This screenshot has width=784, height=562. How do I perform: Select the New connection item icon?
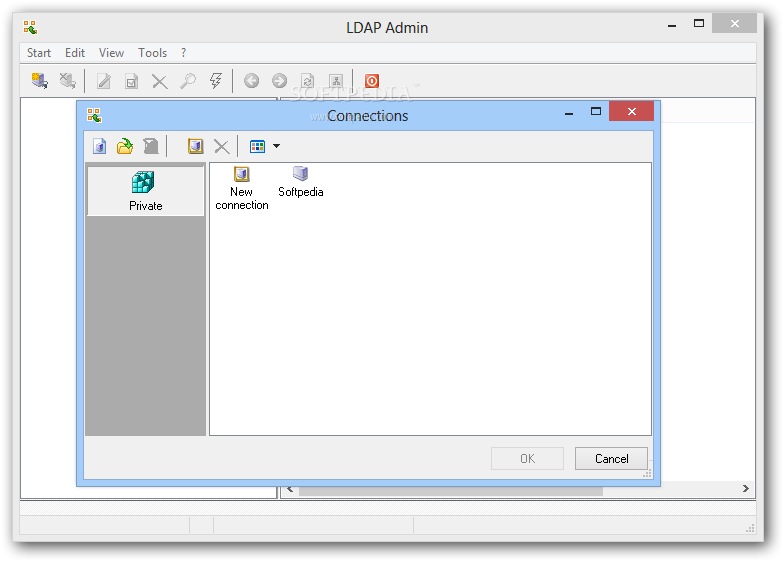coord(242,174)
